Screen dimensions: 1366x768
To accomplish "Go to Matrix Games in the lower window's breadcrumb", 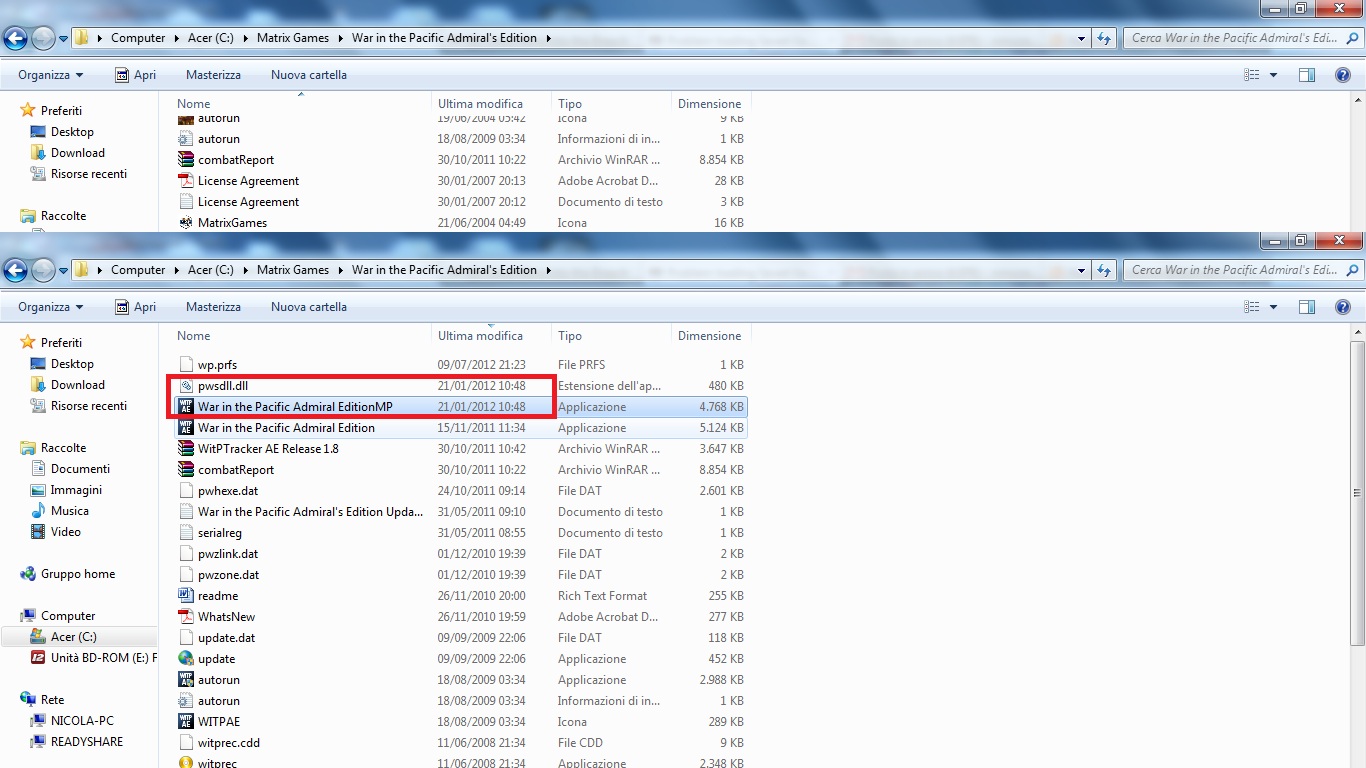I will click(293, 270).
